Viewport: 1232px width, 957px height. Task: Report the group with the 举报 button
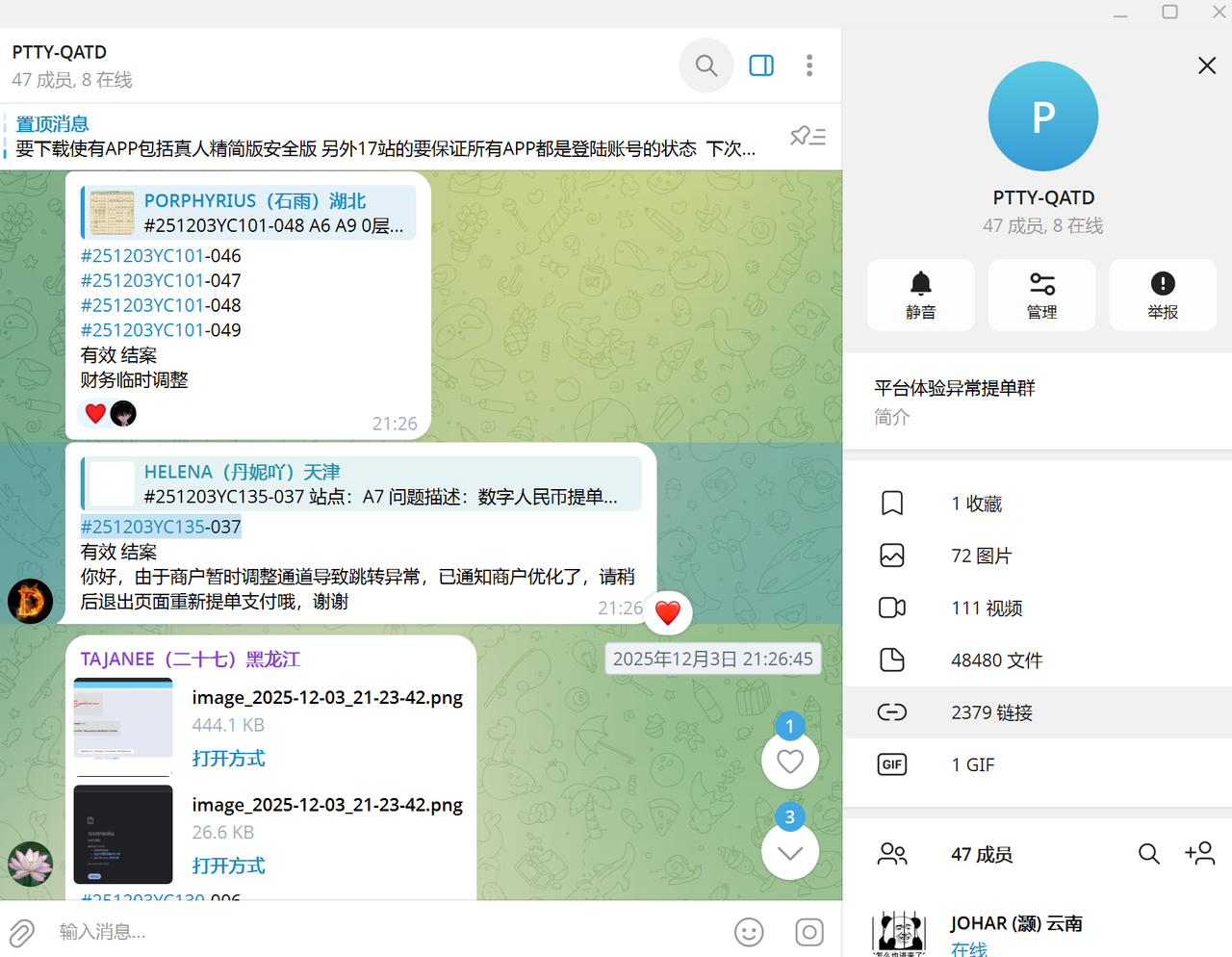1163,295
